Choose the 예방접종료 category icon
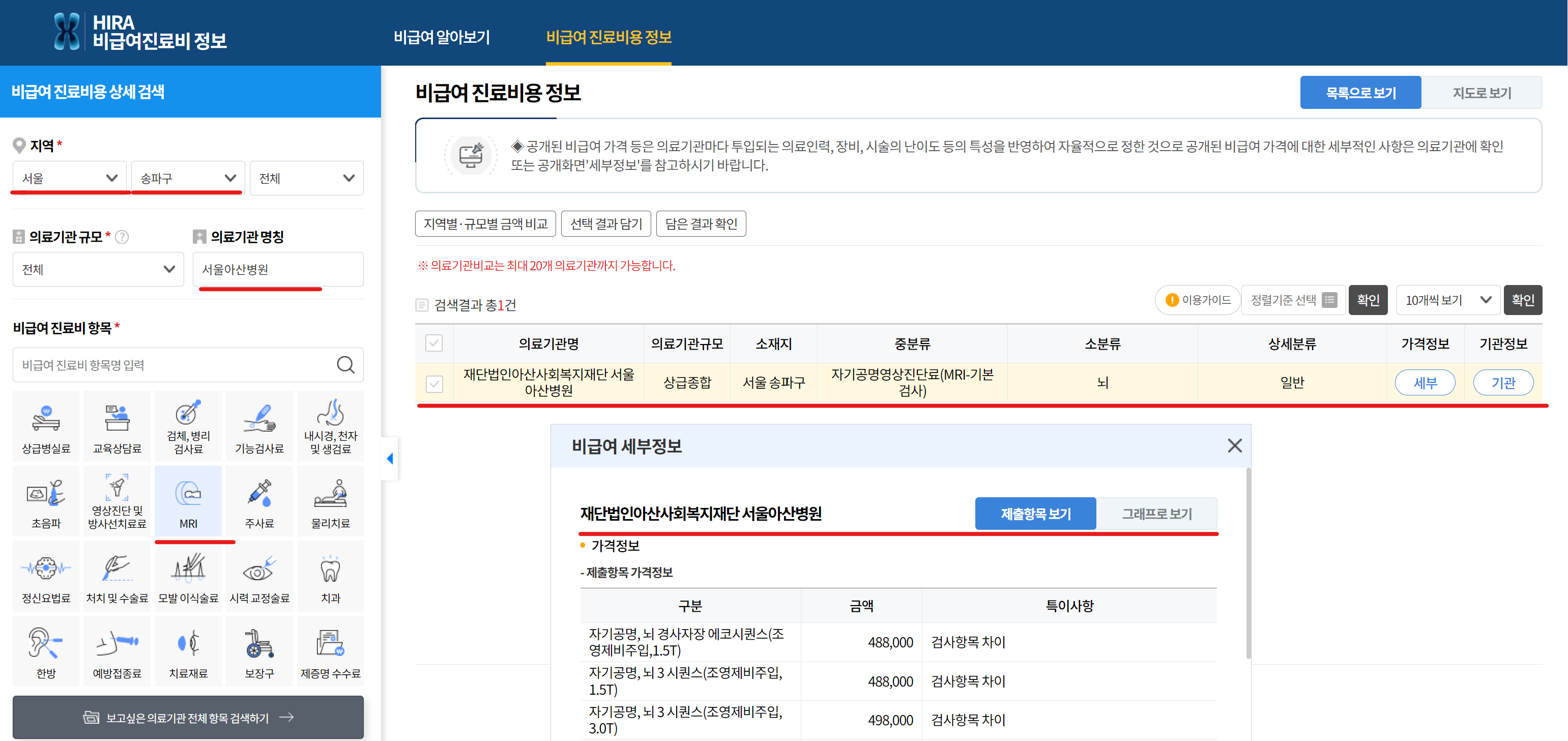The height and width of the screenshot is (741, 1568). (x=117, y=651)
